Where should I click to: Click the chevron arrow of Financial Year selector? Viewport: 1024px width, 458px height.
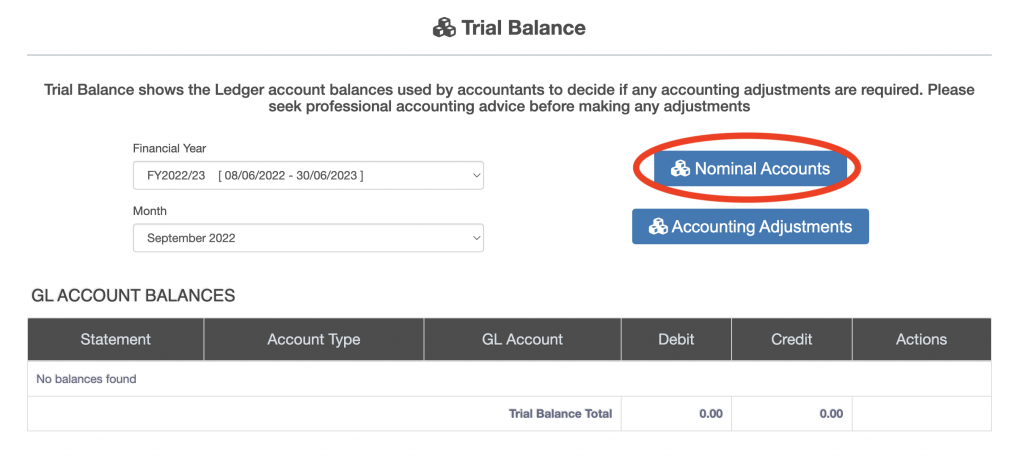474,176
